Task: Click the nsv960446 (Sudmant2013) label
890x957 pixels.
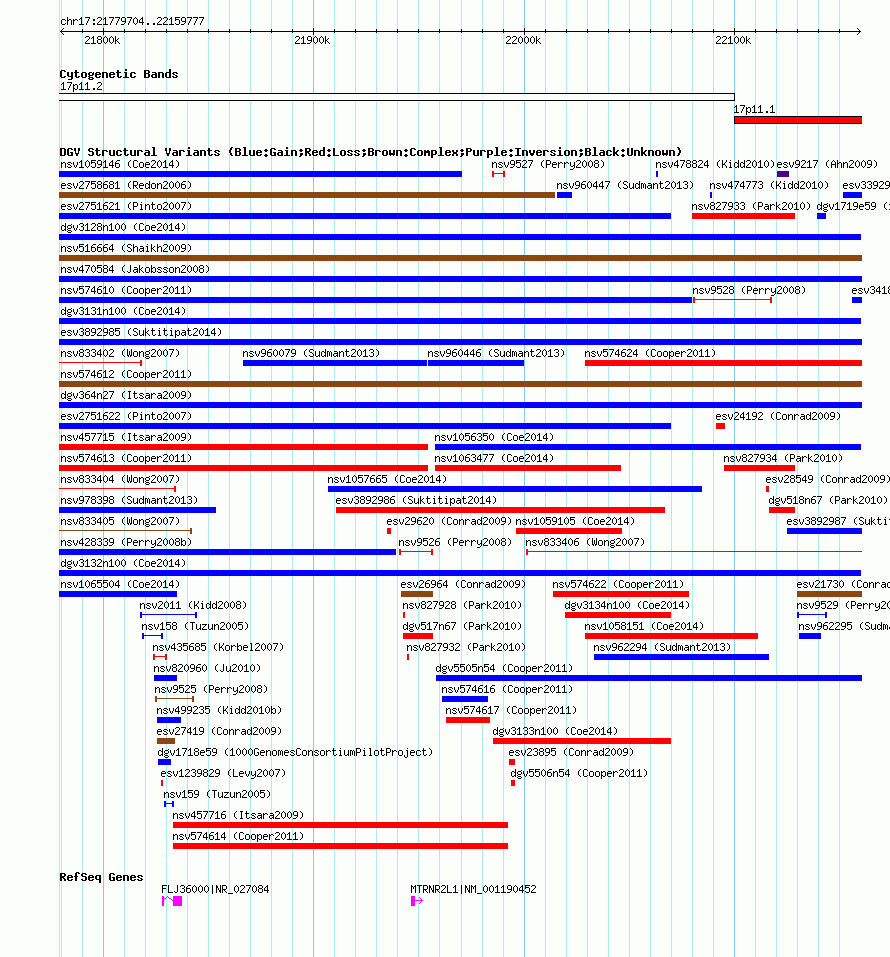Action: tap(496, 353)
